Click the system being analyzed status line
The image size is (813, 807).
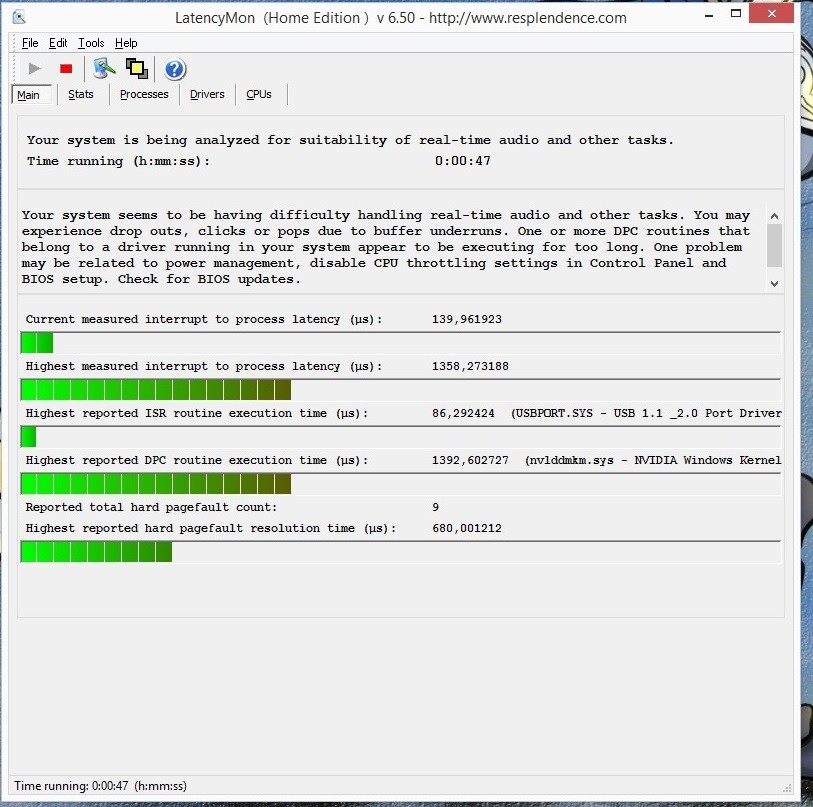coord(350,140)
